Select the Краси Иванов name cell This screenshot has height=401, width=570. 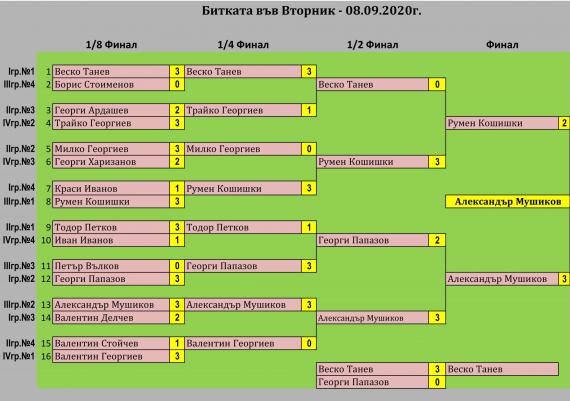[111, 188]
